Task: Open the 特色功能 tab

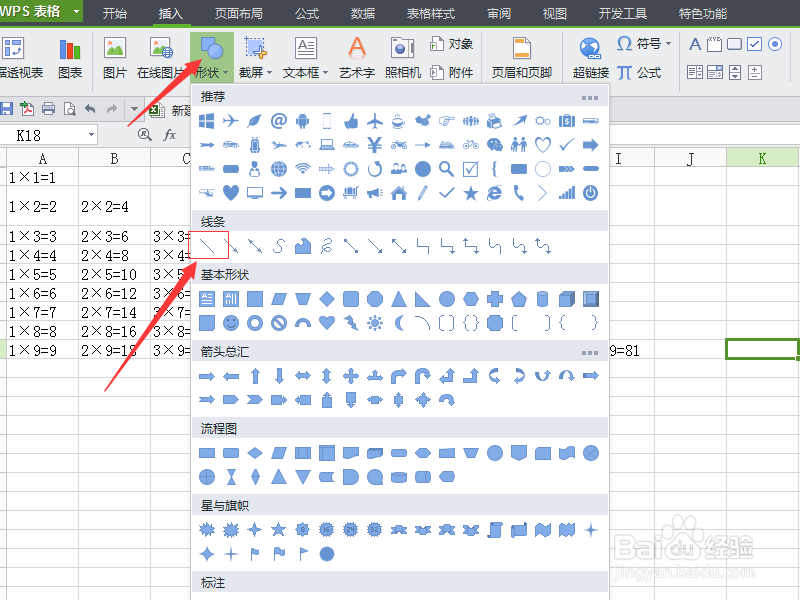Action: point(703,13)
